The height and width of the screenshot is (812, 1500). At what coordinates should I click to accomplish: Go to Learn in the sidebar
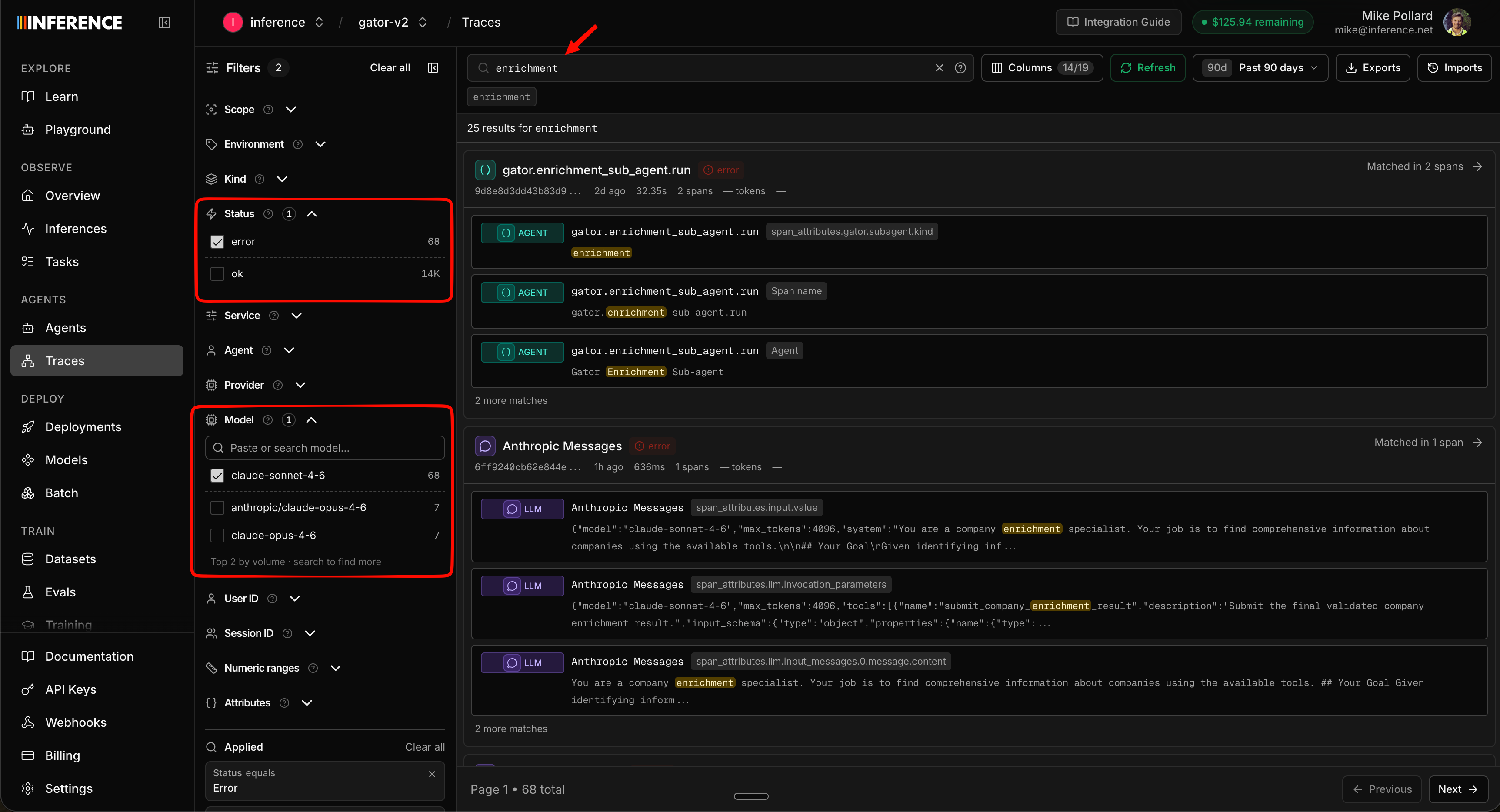click(x=97, y=97)
